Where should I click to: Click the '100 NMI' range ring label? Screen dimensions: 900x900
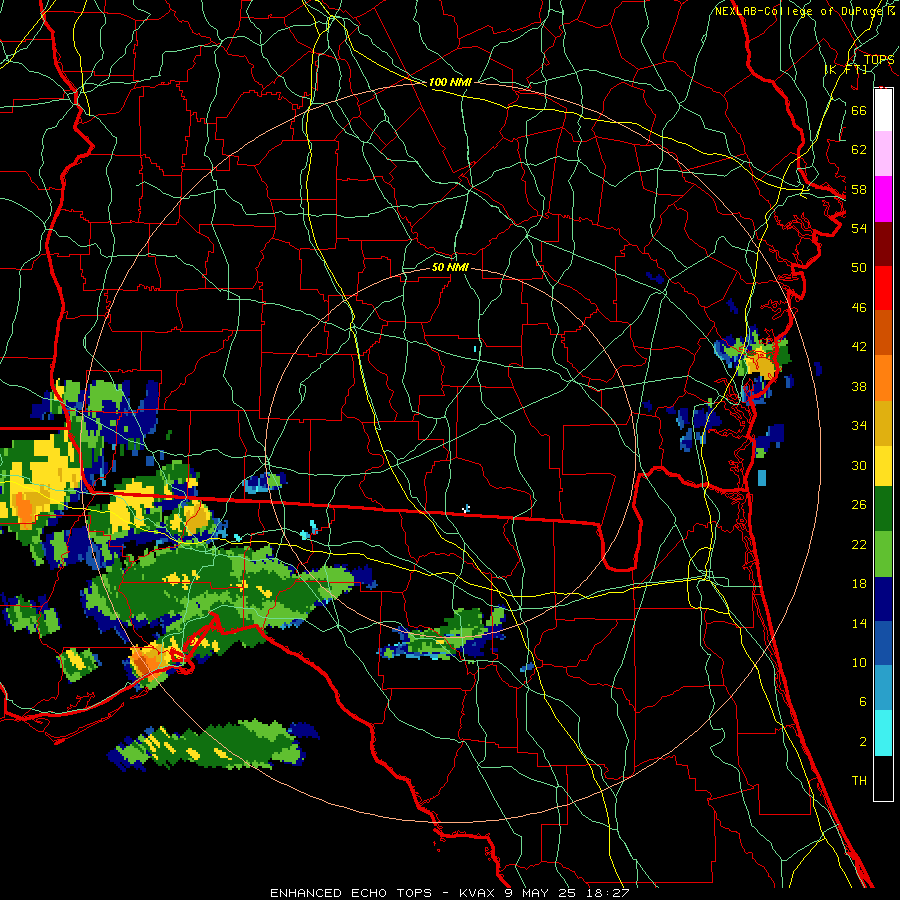(x=450, y=82)
